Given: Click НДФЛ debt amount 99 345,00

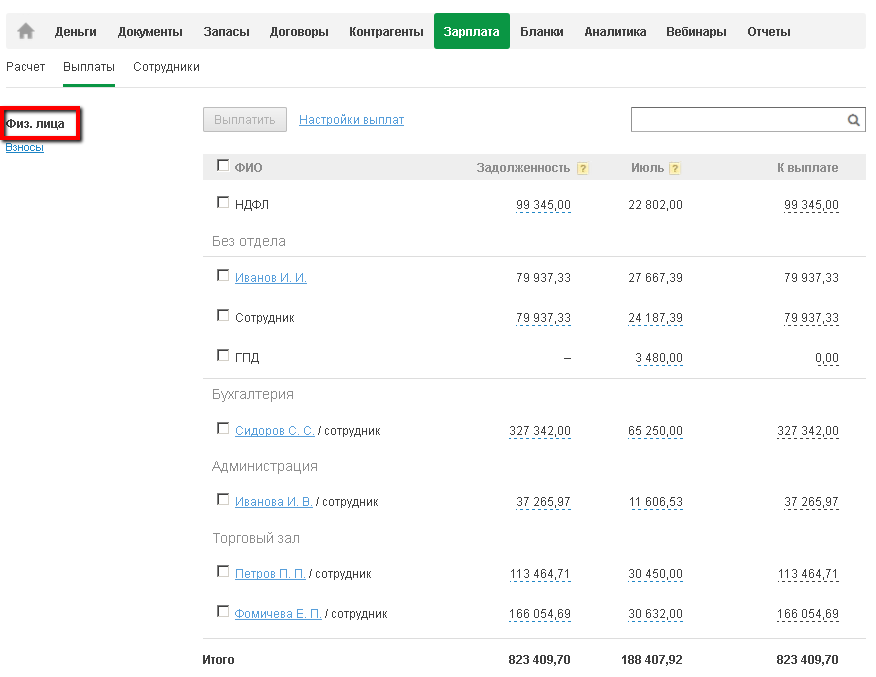Looking at the screenshot, I should [543, 205].
